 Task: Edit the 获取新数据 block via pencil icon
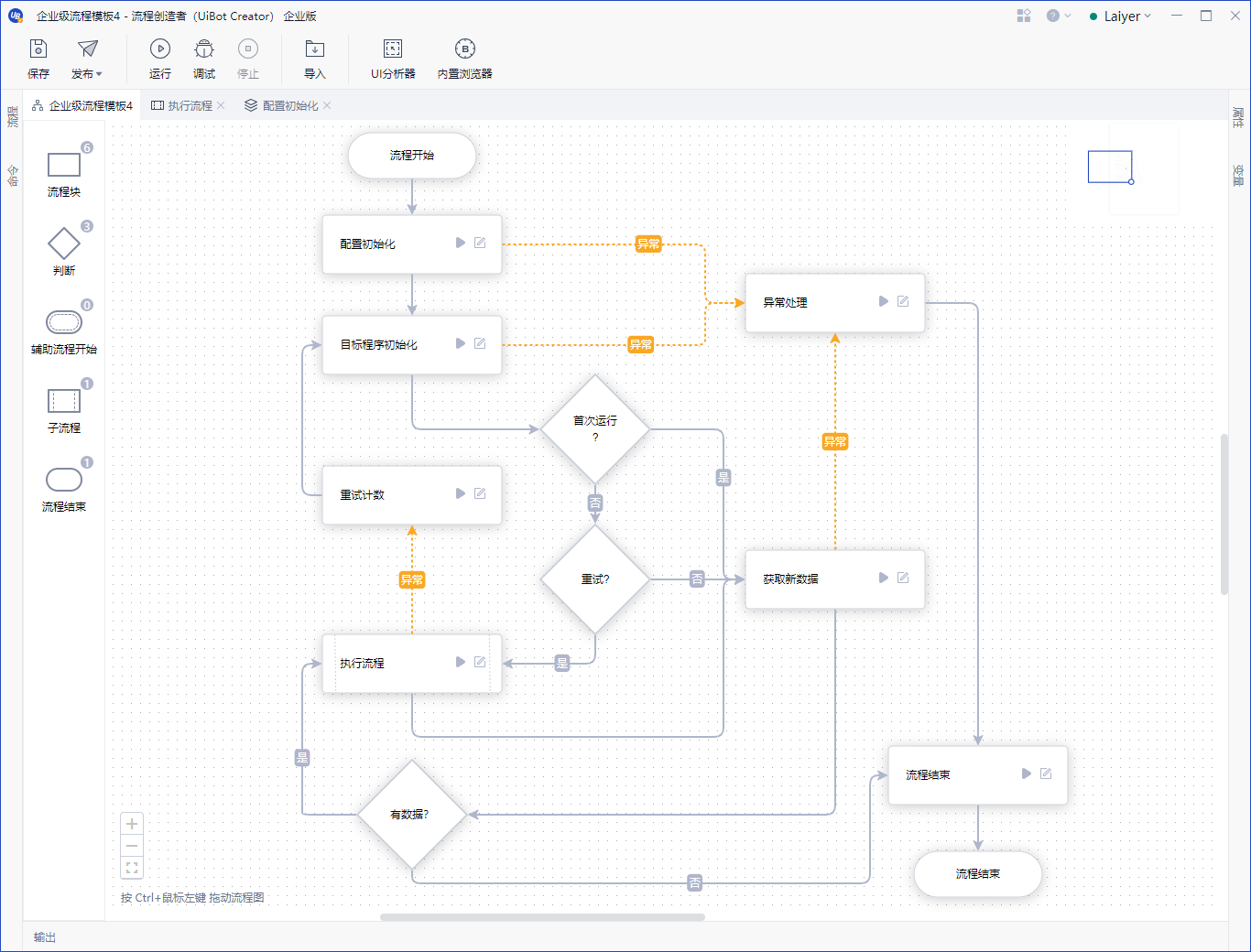[903, 578]
